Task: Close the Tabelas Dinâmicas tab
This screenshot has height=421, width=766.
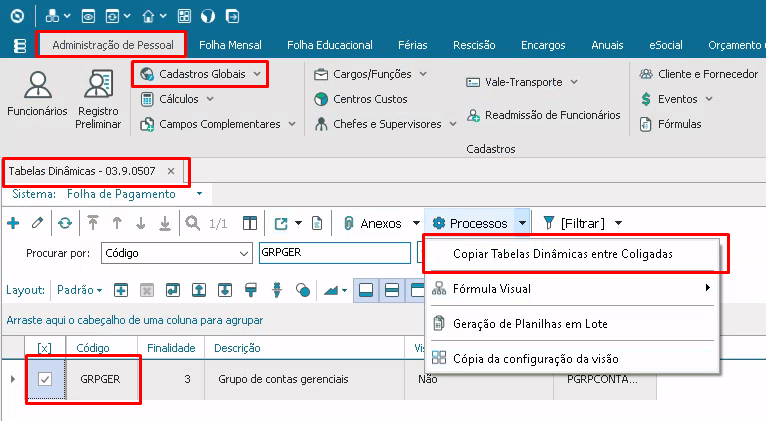Action: tap(171, 171)
